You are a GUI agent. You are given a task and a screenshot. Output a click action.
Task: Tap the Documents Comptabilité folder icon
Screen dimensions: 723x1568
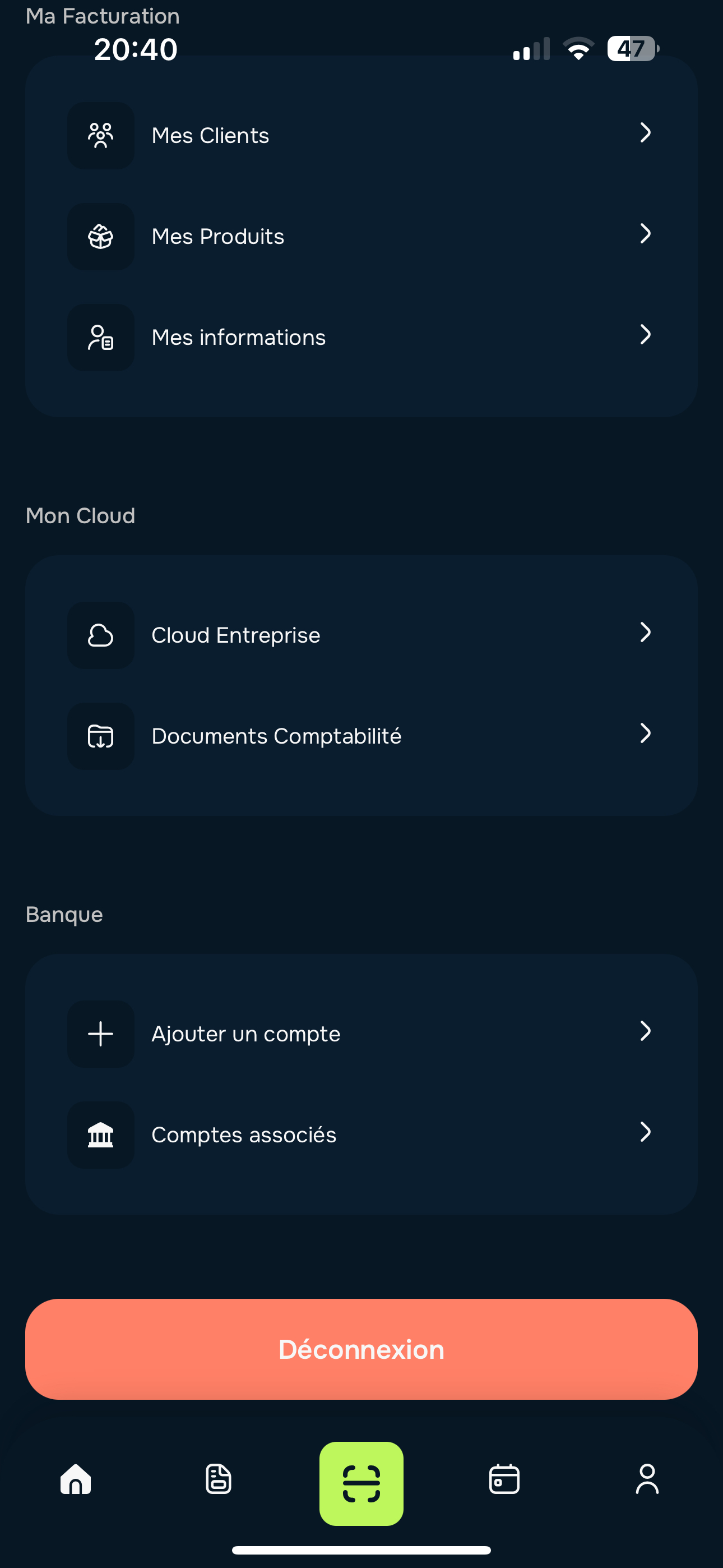click(x=100, y=736)
